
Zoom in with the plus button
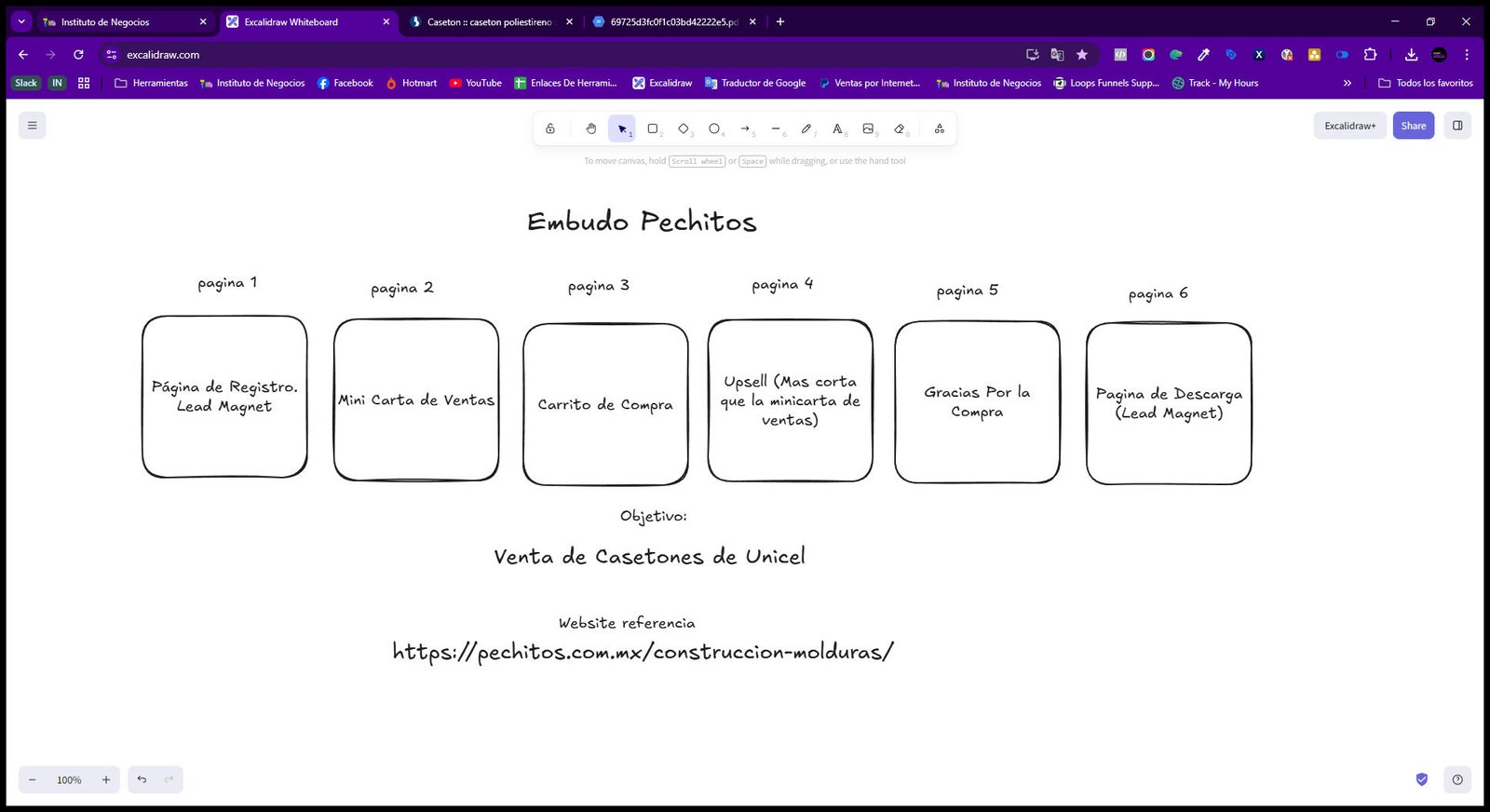(106, 779)
